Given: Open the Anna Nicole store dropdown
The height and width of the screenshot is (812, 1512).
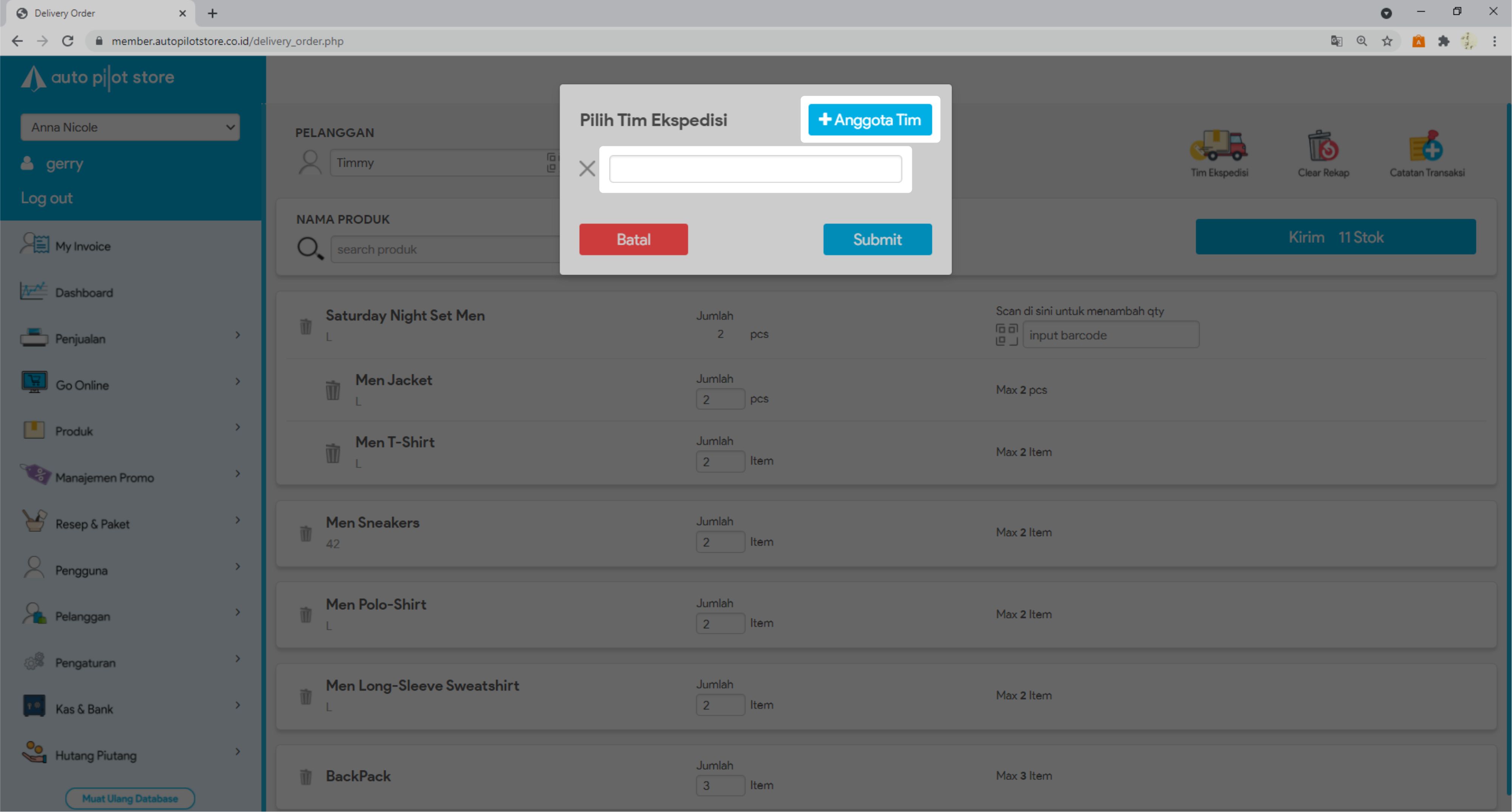Looking at the screenshot, I should pyautogui.click(x=130, y=127).
